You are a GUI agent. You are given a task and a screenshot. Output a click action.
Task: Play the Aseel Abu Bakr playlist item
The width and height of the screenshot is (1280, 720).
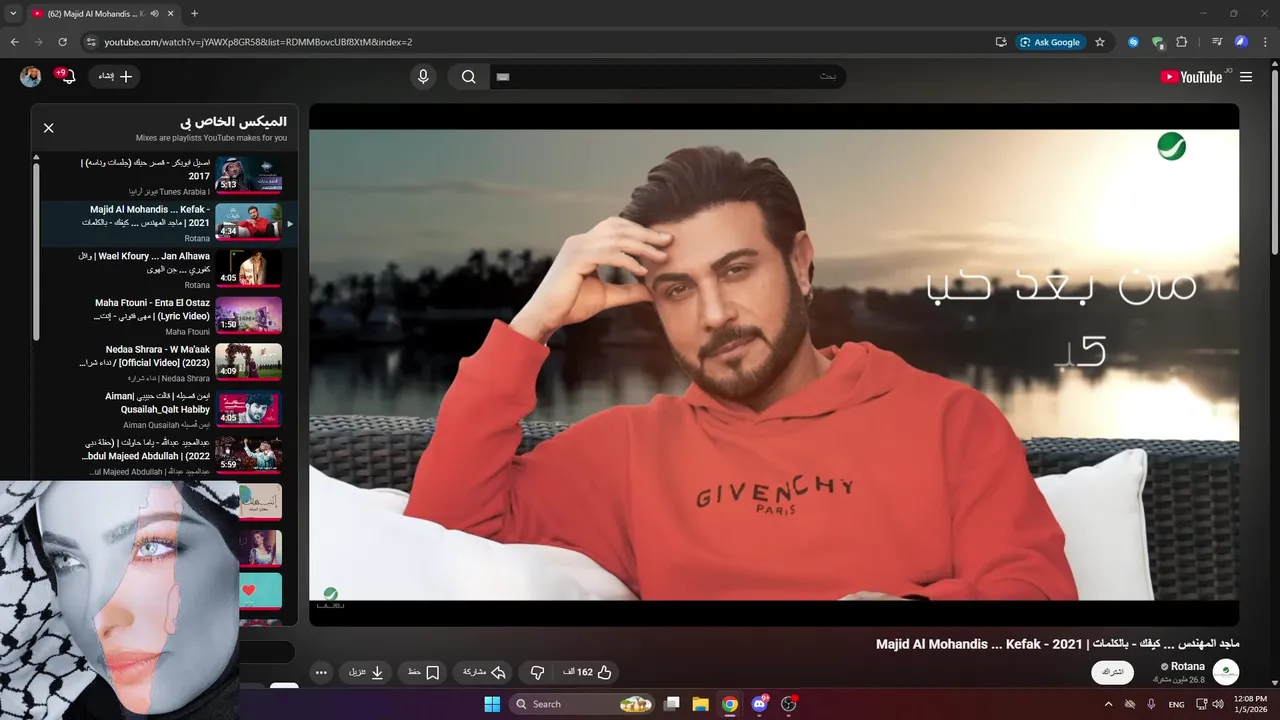coord(168,176)
